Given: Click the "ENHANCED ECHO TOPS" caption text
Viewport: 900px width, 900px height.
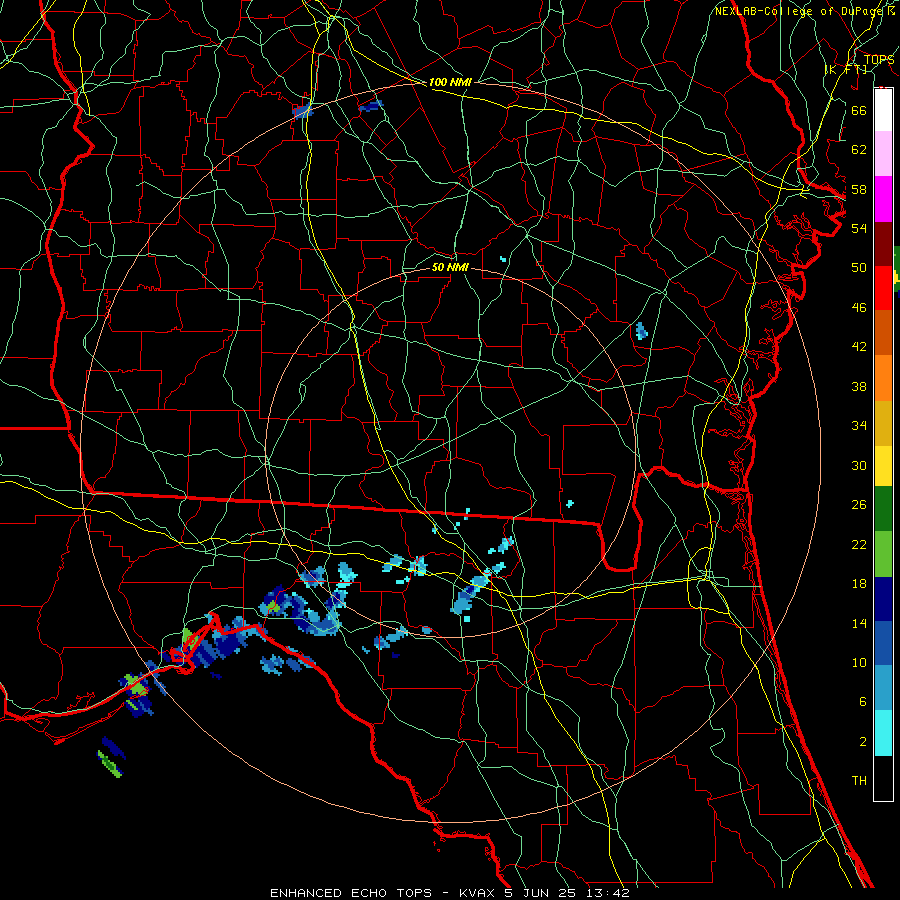Looking at the screenshot, I should click(x=351, y=893).
